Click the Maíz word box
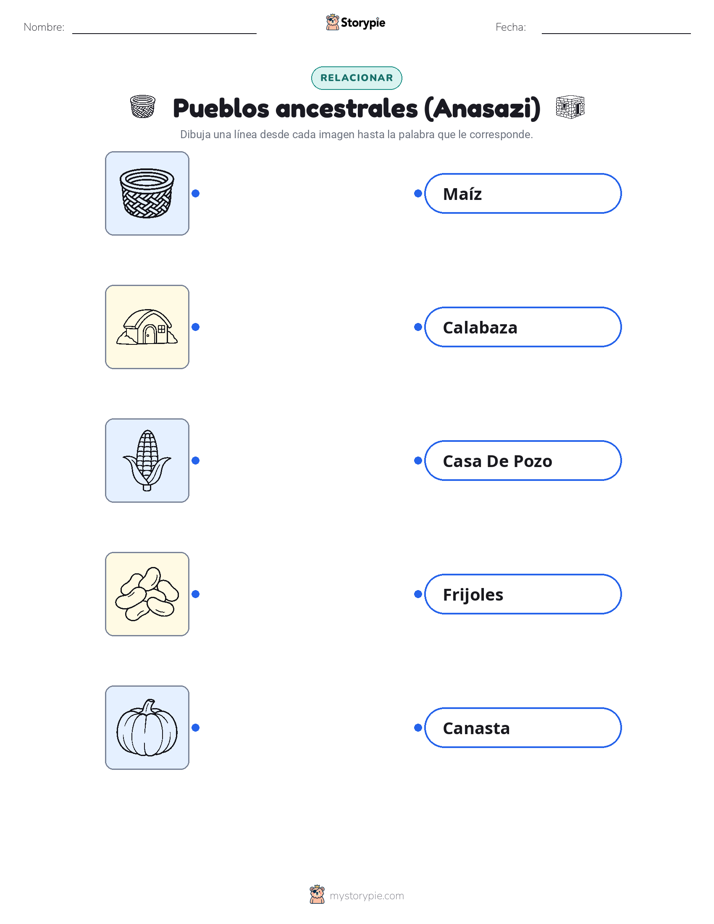Screen dimensions: 714x924 523,193
